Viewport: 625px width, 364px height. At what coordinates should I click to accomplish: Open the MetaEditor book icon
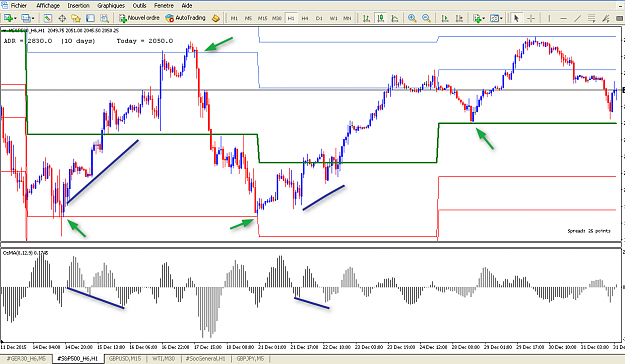[x=216, y=18]
